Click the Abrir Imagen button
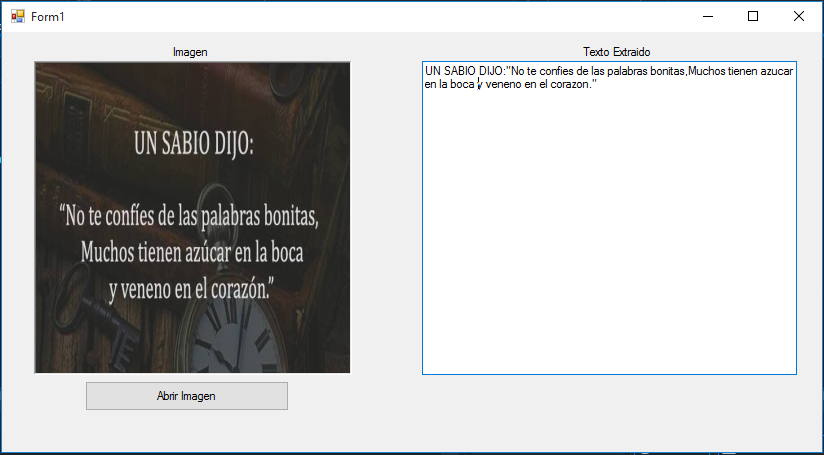 (187, 396)
